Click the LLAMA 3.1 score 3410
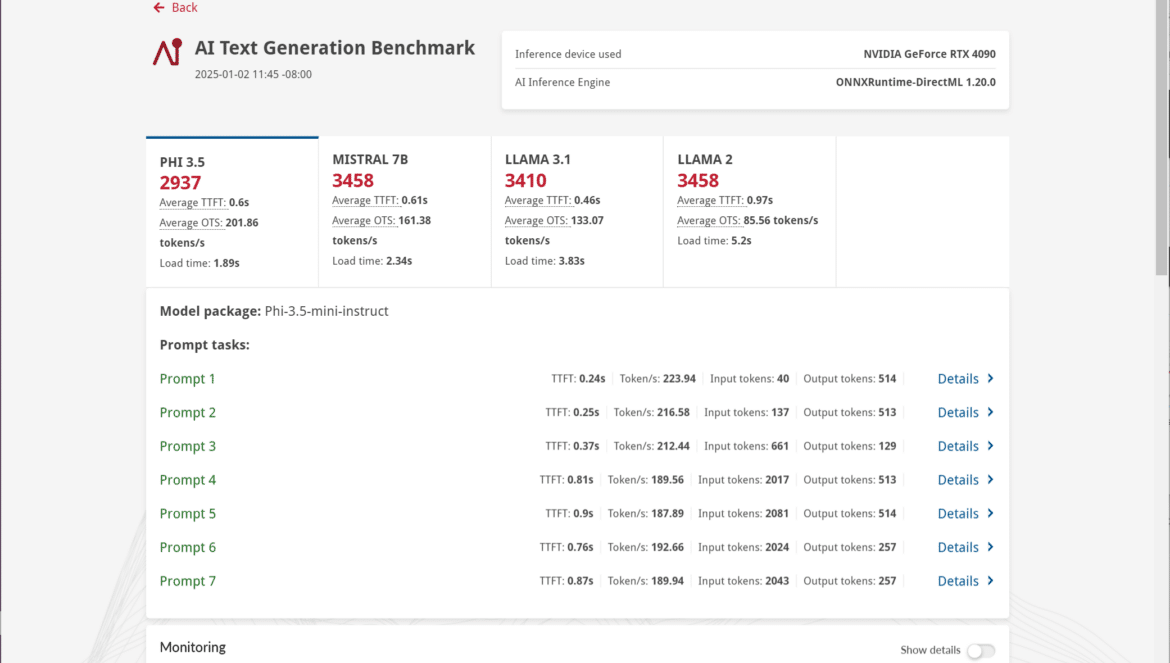 pyautogui.click(x=525, y=180)
